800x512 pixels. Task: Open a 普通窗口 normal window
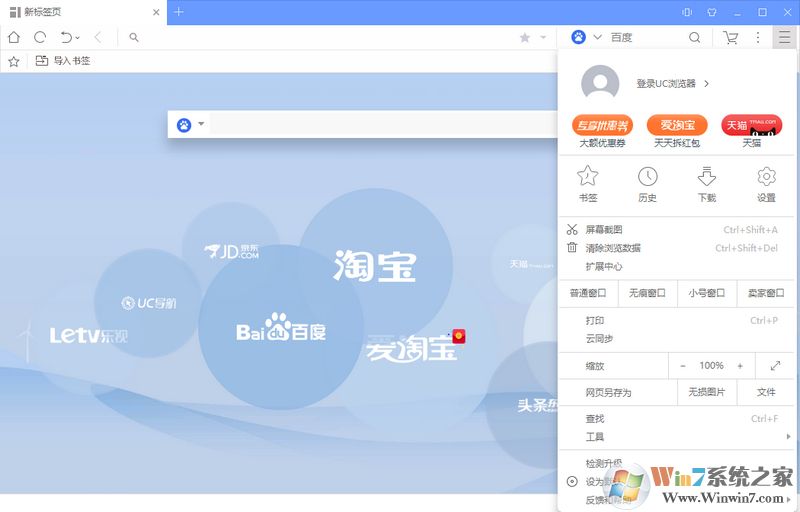588,293
